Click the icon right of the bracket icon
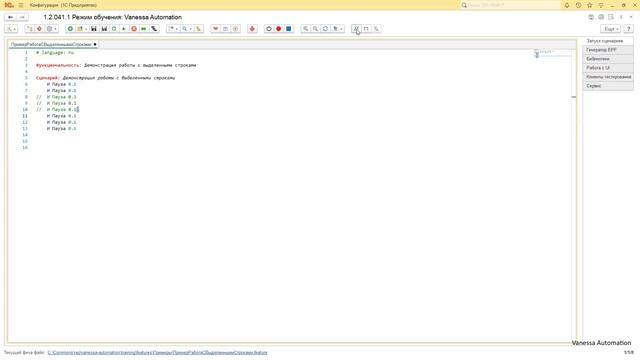640x360 pixels. [376, 29]
